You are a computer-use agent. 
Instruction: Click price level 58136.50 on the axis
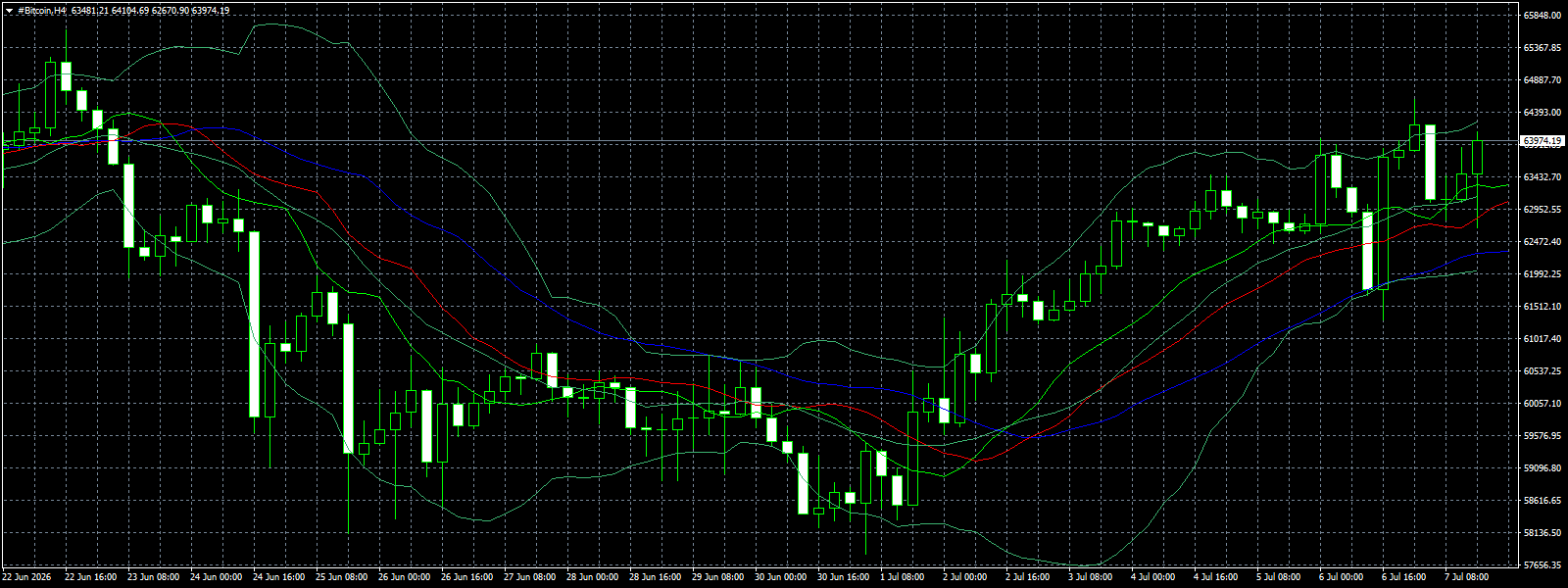[1543, 533]
